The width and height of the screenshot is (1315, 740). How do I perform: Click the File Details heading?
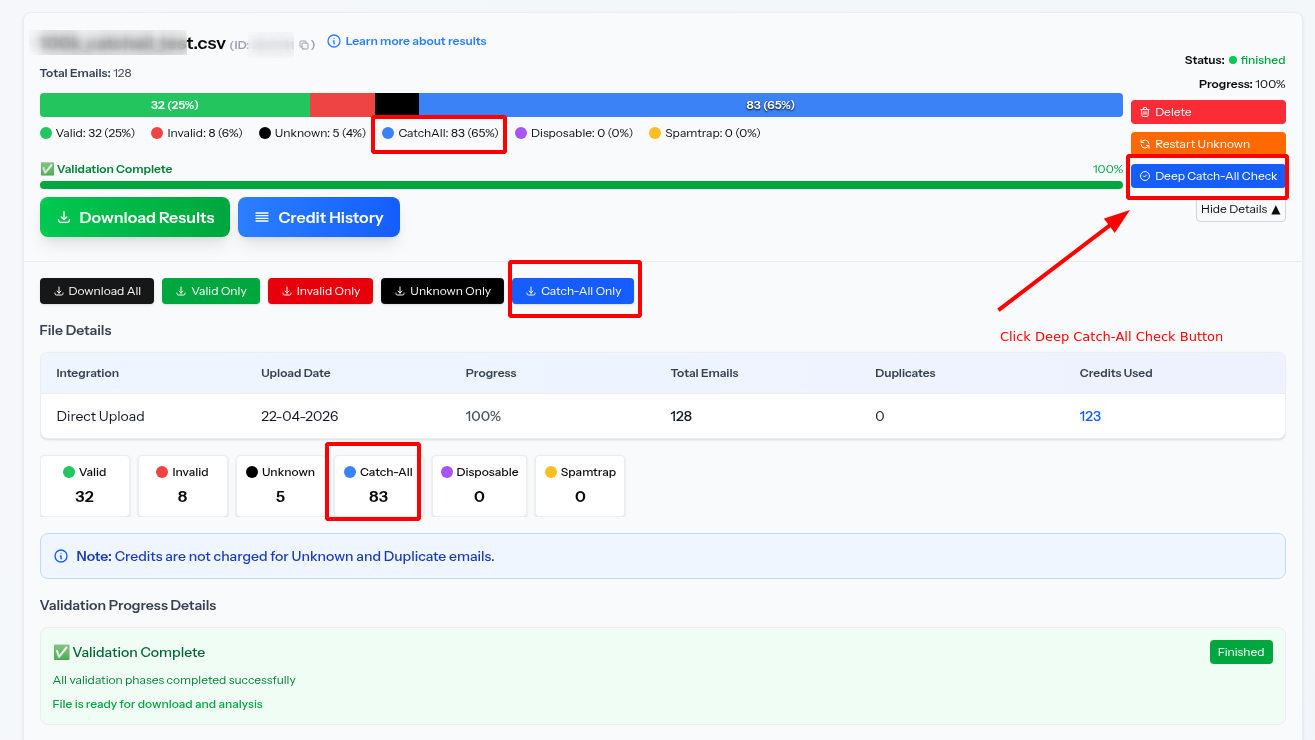76,330
